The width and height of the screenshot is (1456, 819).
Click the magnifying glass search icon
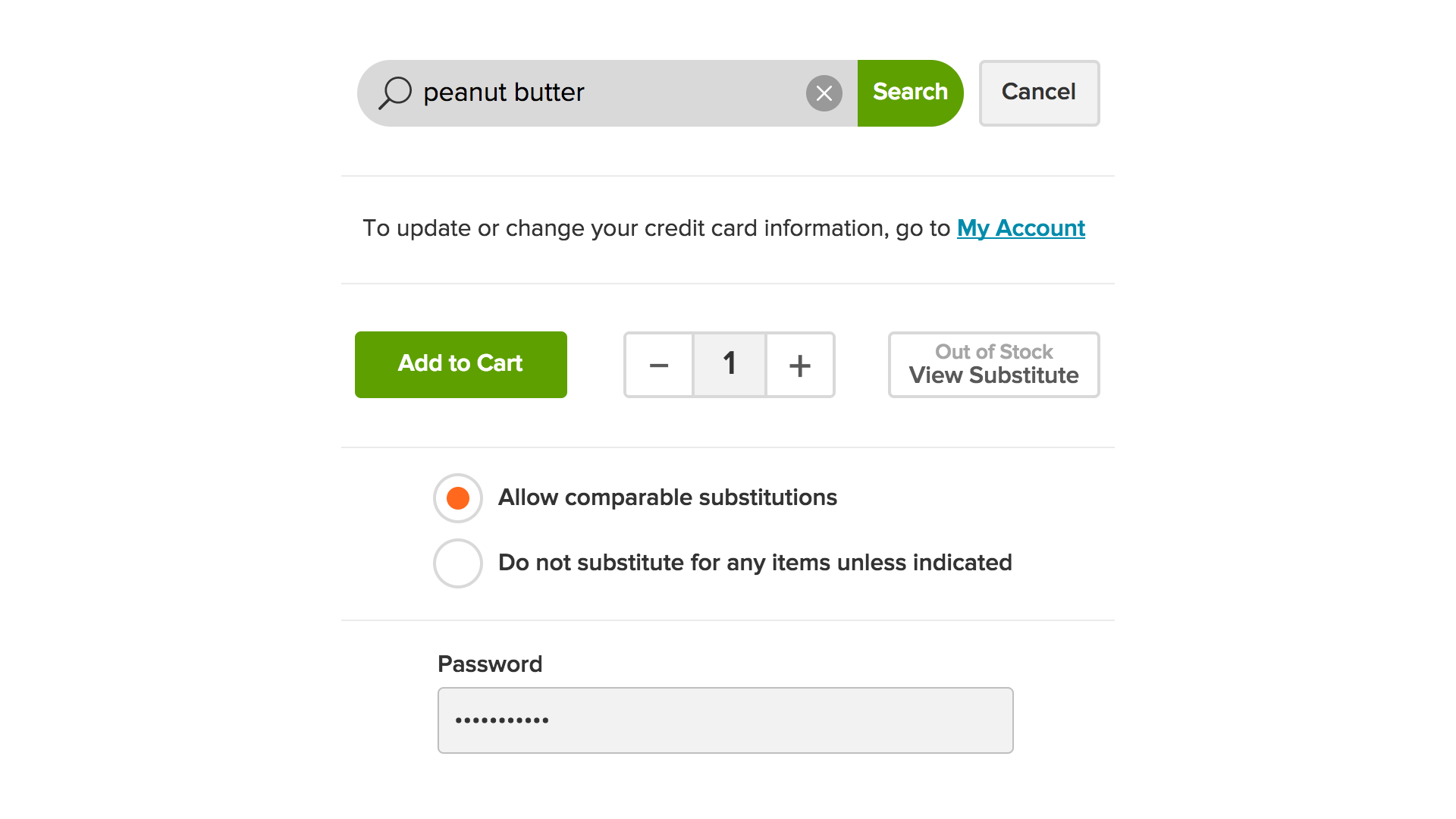click(x=395, y=93)
